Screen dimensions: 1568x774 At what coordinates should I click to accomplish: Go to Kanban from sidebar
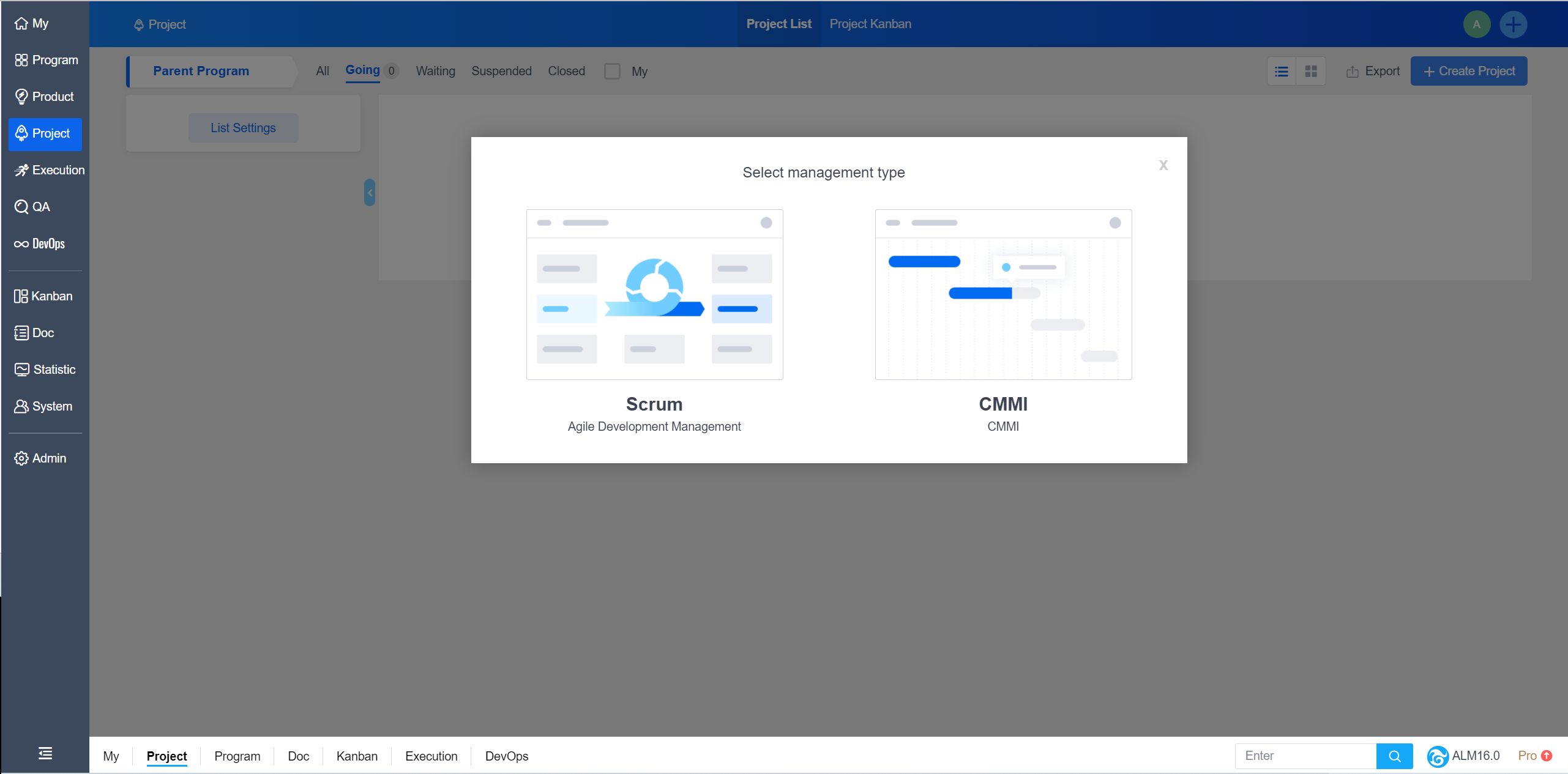pos(43,296)
